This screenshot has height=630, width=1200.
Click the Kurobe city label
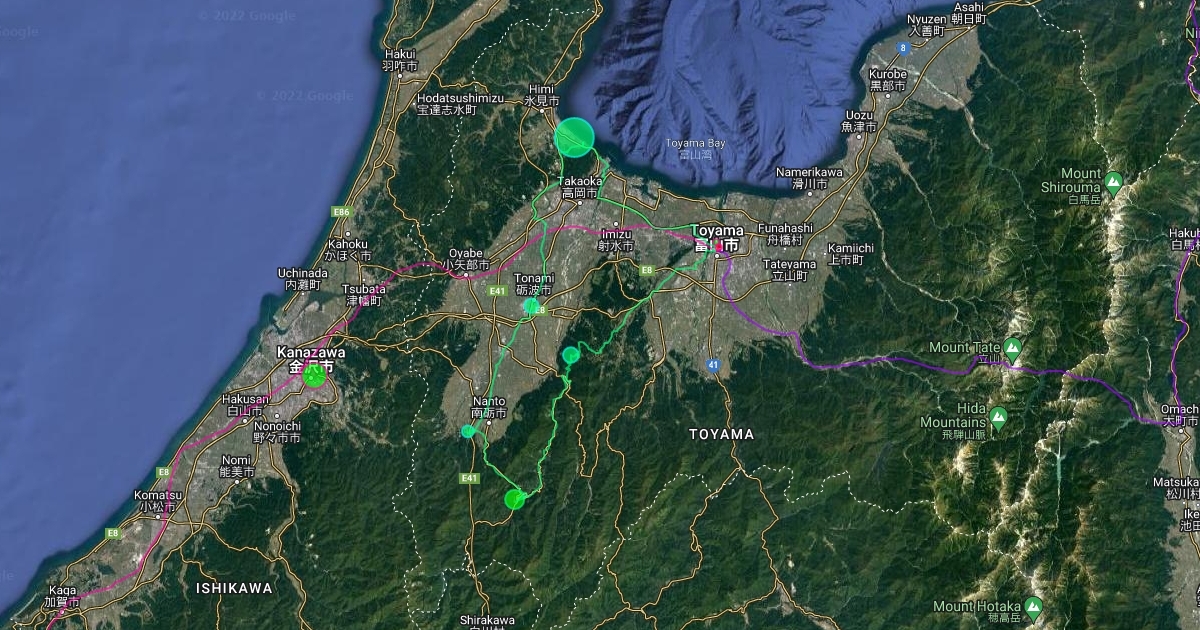tap(887, 80)
